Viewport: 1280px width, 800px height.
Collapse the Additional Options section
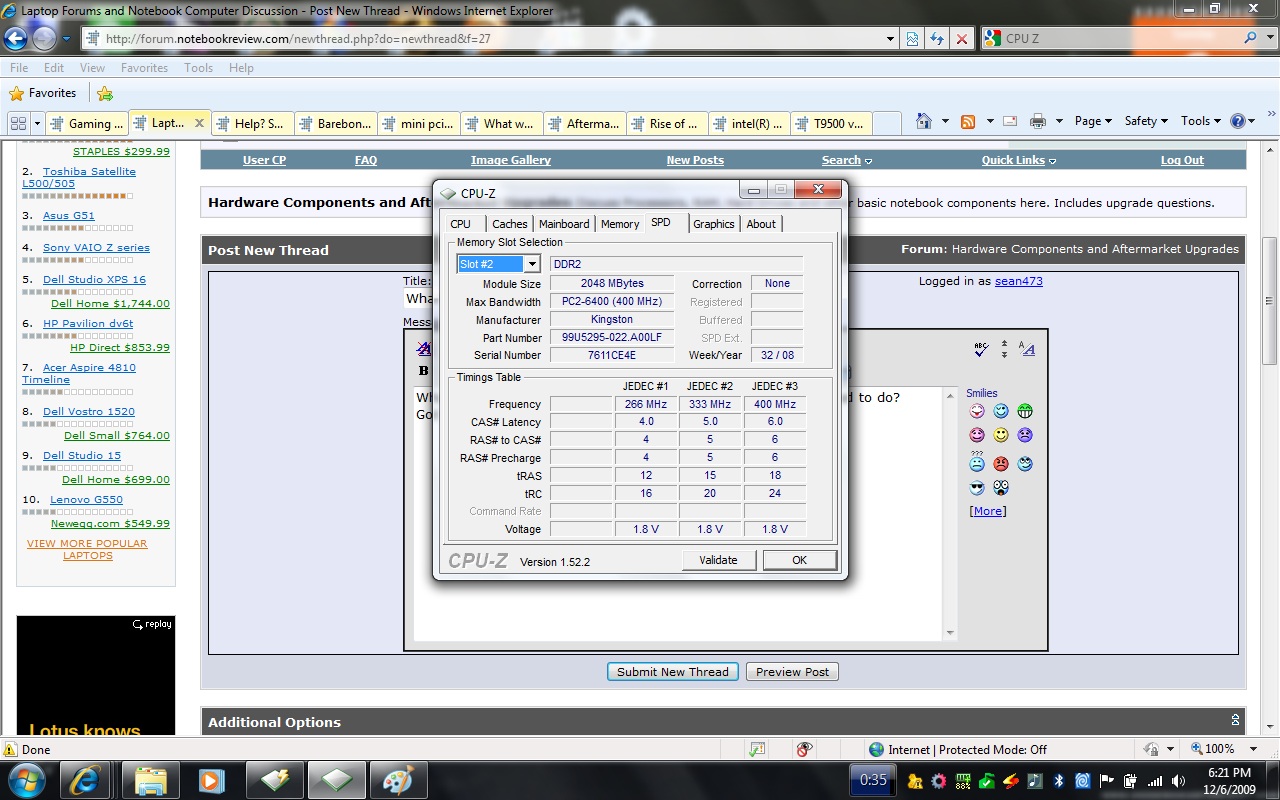pyautogui.click(x=1236, y=721)
